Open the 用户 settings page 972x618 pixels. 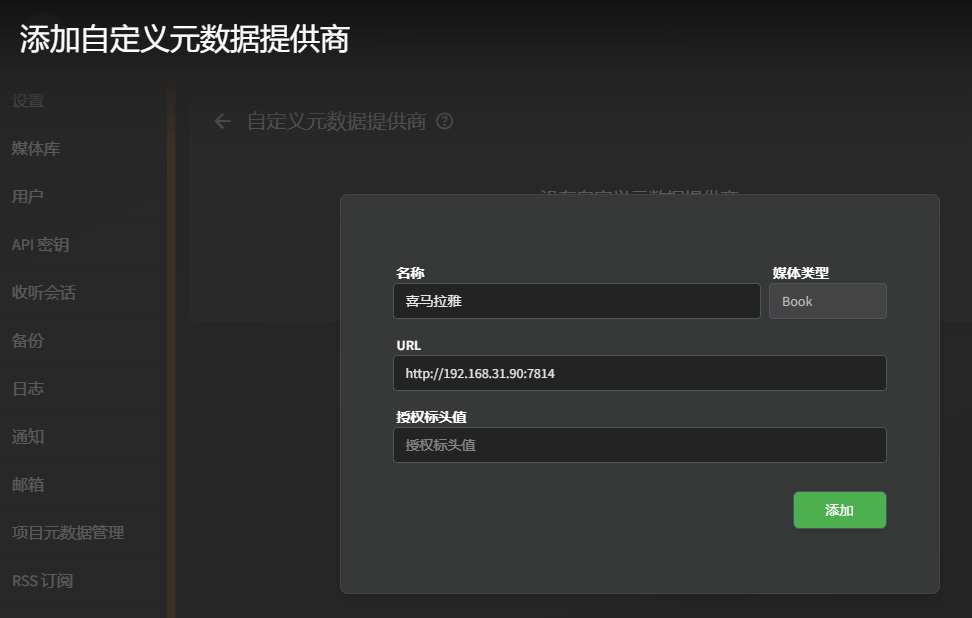pyautogui.click(x=29, y=196)
